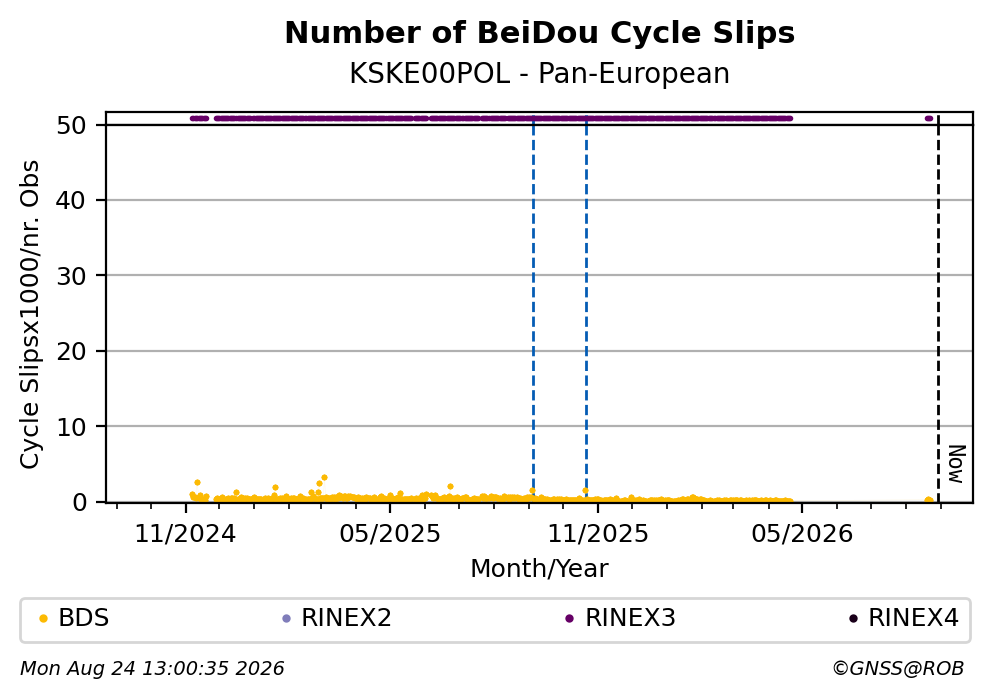This screenshot has width=993, height=699.
Task: Select the RINEX4 legend label
Action: click(913, 618)
